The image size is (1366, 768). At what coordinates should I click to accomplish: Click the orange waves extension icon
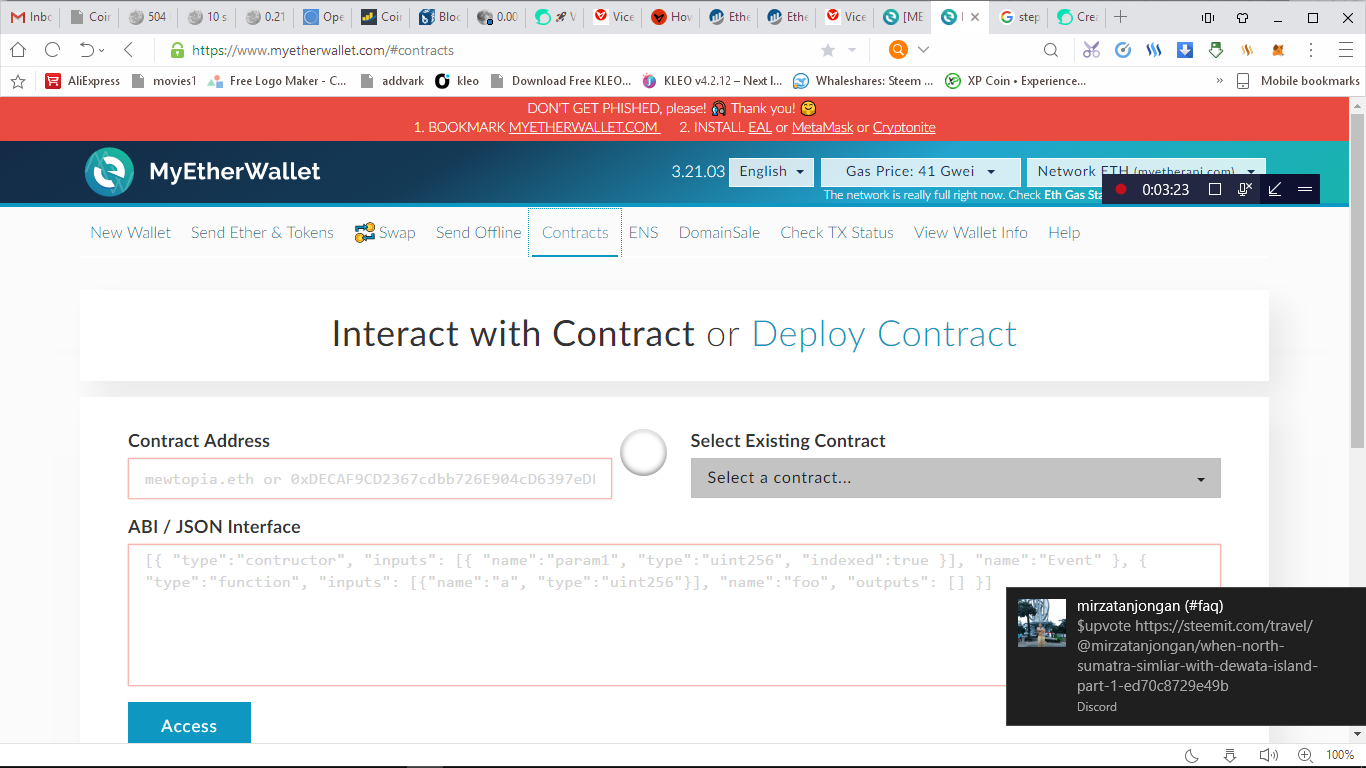(x=1247, y=50)
